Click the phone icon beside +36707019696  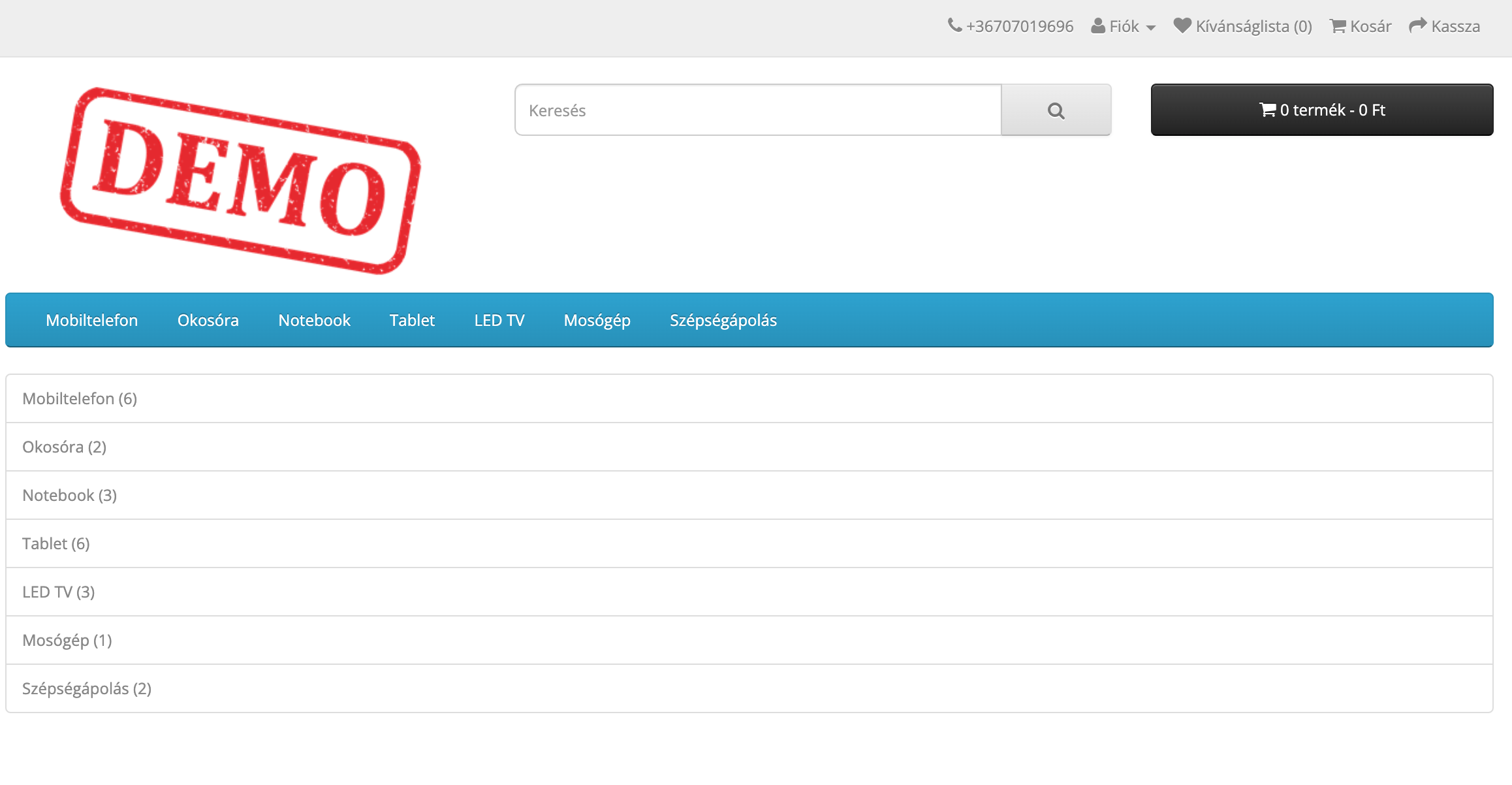coord(954,25)
